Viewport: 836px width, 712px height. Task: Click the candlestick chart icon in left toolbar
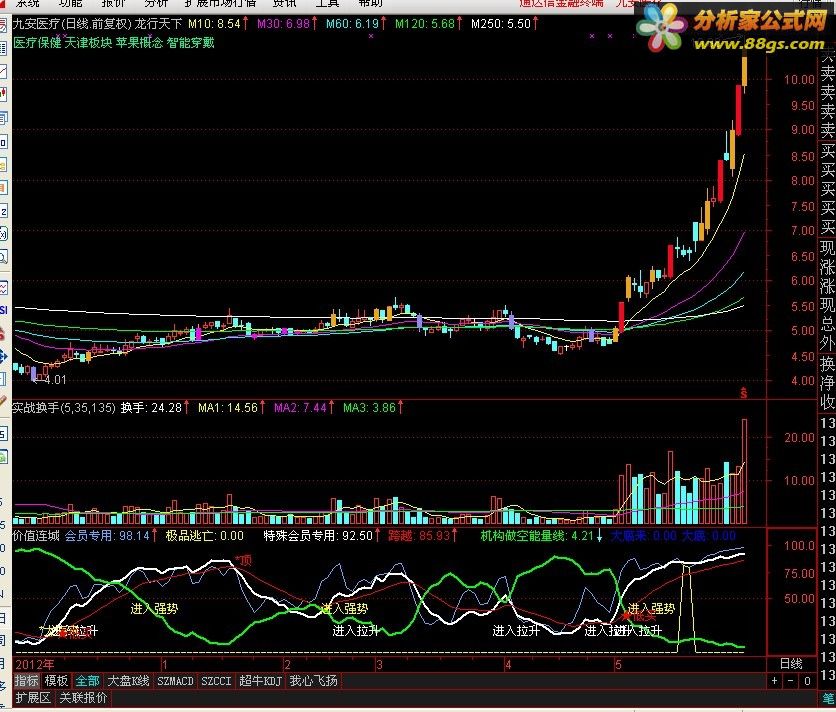pyautogui.click(x=3, y=95)
